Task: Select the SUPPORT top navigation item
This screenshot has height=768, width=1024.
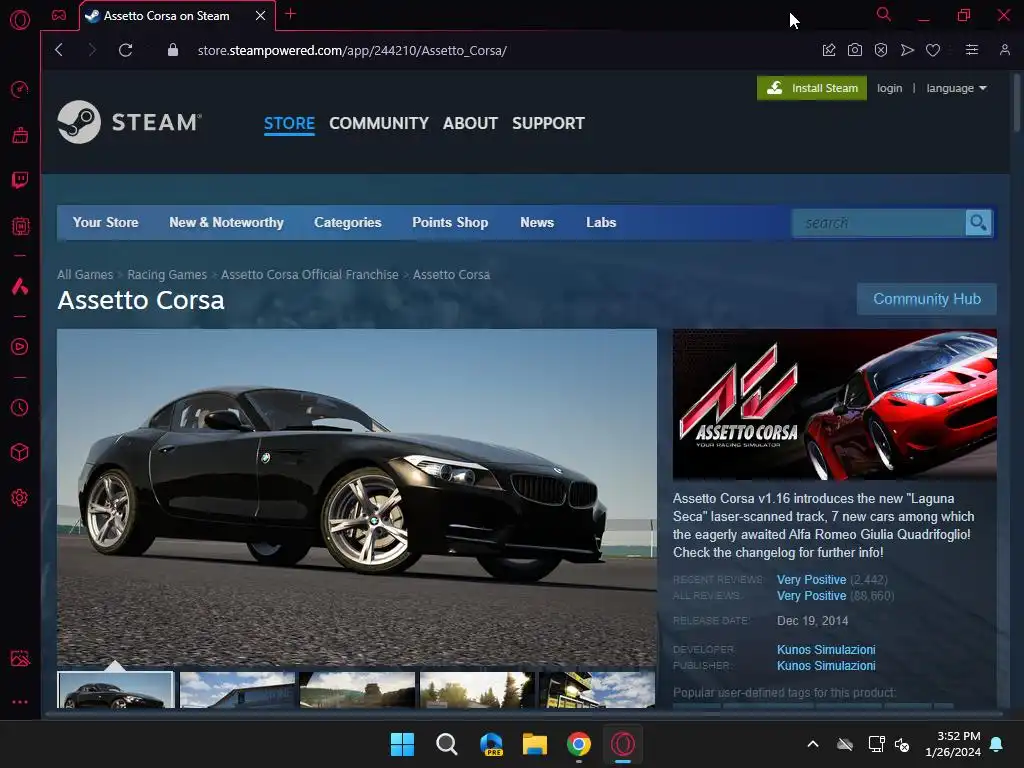Action: click(548, 123)
